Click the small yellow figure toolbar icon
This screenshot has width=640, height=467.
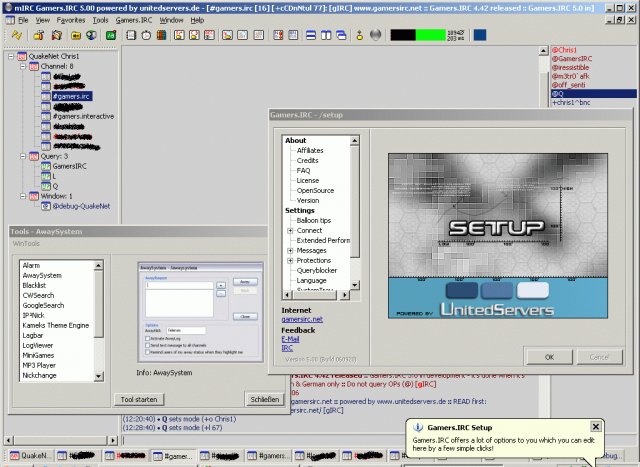tap(360, 36)
